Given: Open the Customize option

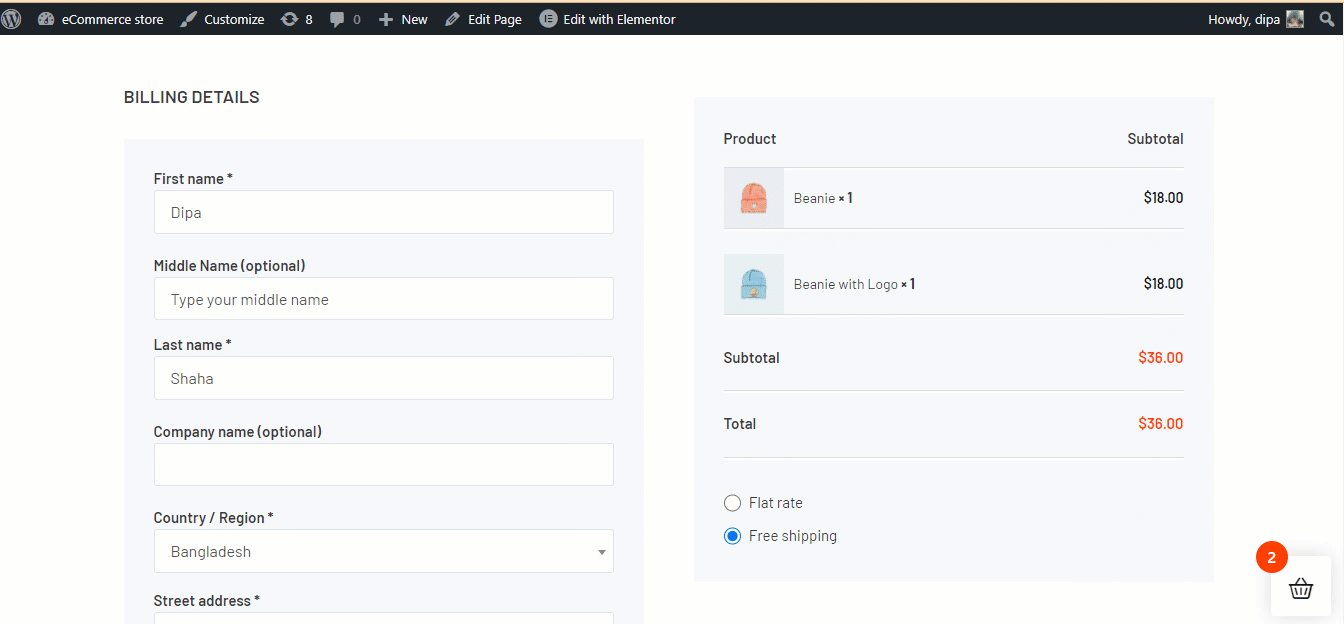Looking at the screenshot, I should click(222, 19).
